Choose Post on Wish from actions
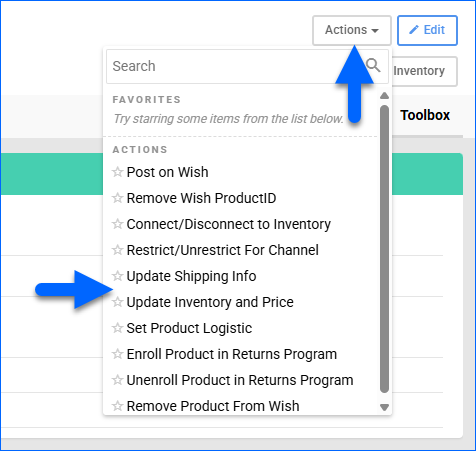This screenshot has width=476, height=451. point(167,172)
